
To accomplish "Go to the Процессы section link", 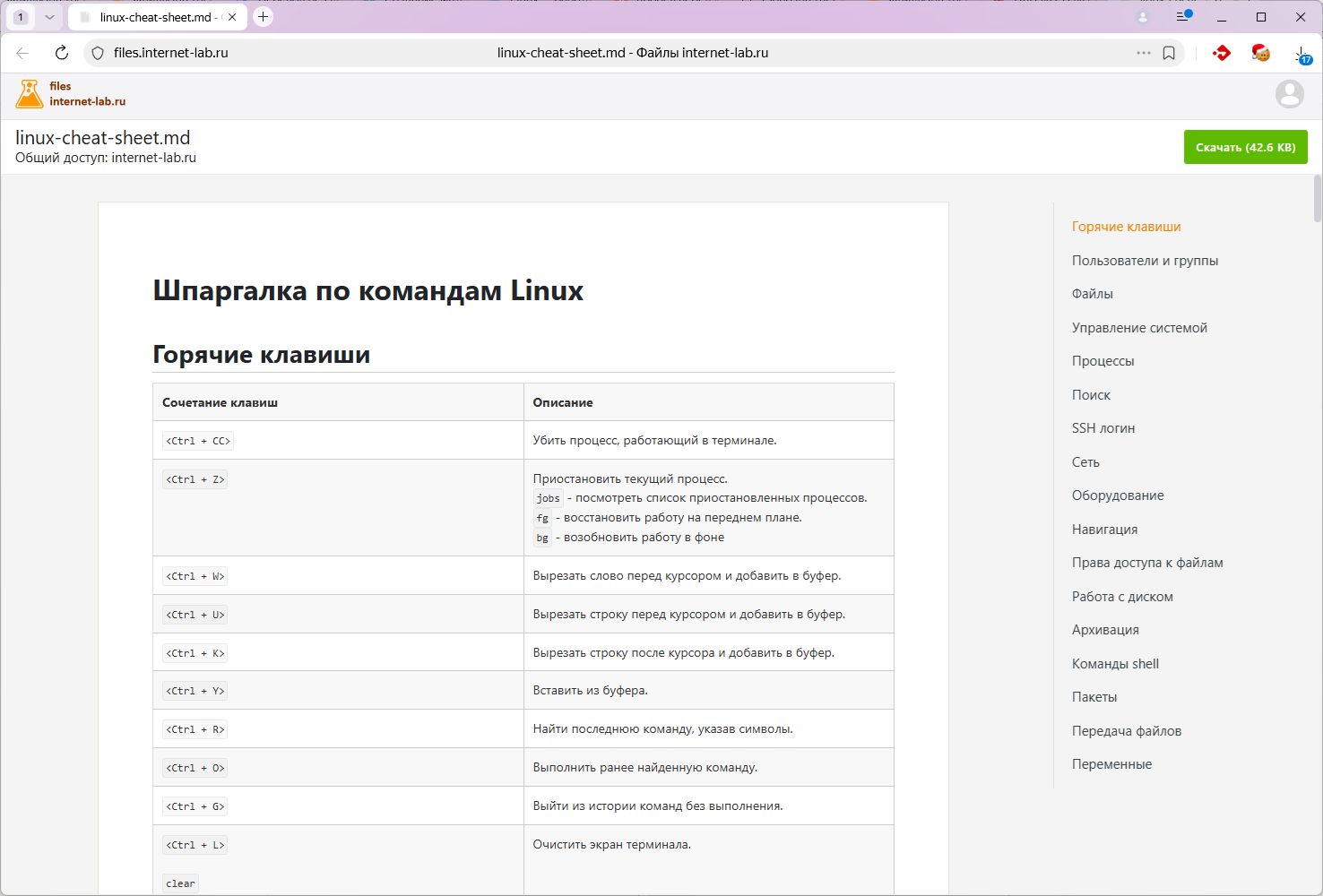I will pos(1102,361).
